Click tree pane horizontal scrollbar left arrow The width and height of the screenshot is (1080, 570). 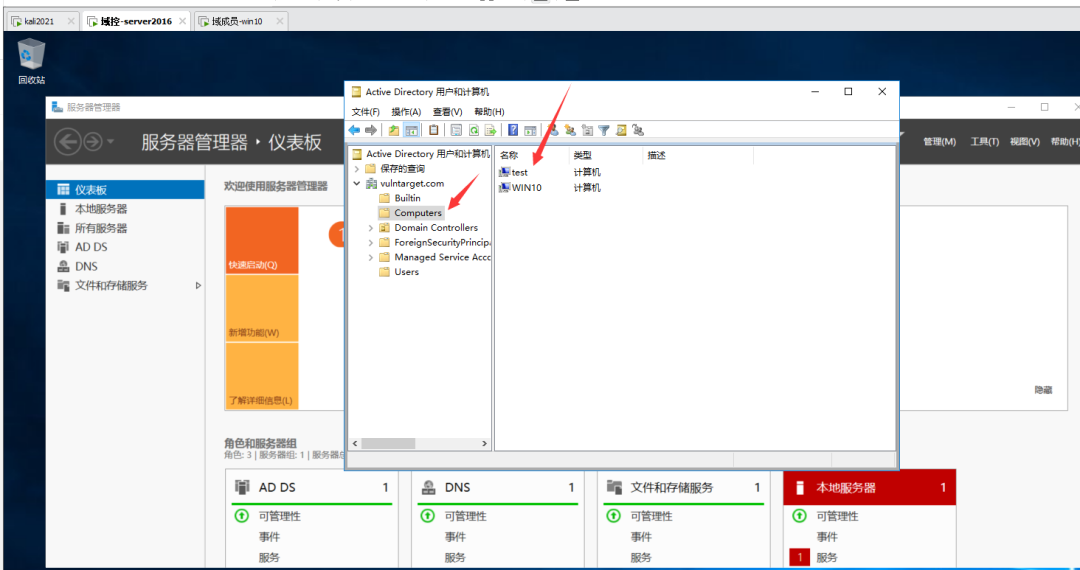[355, 444]
